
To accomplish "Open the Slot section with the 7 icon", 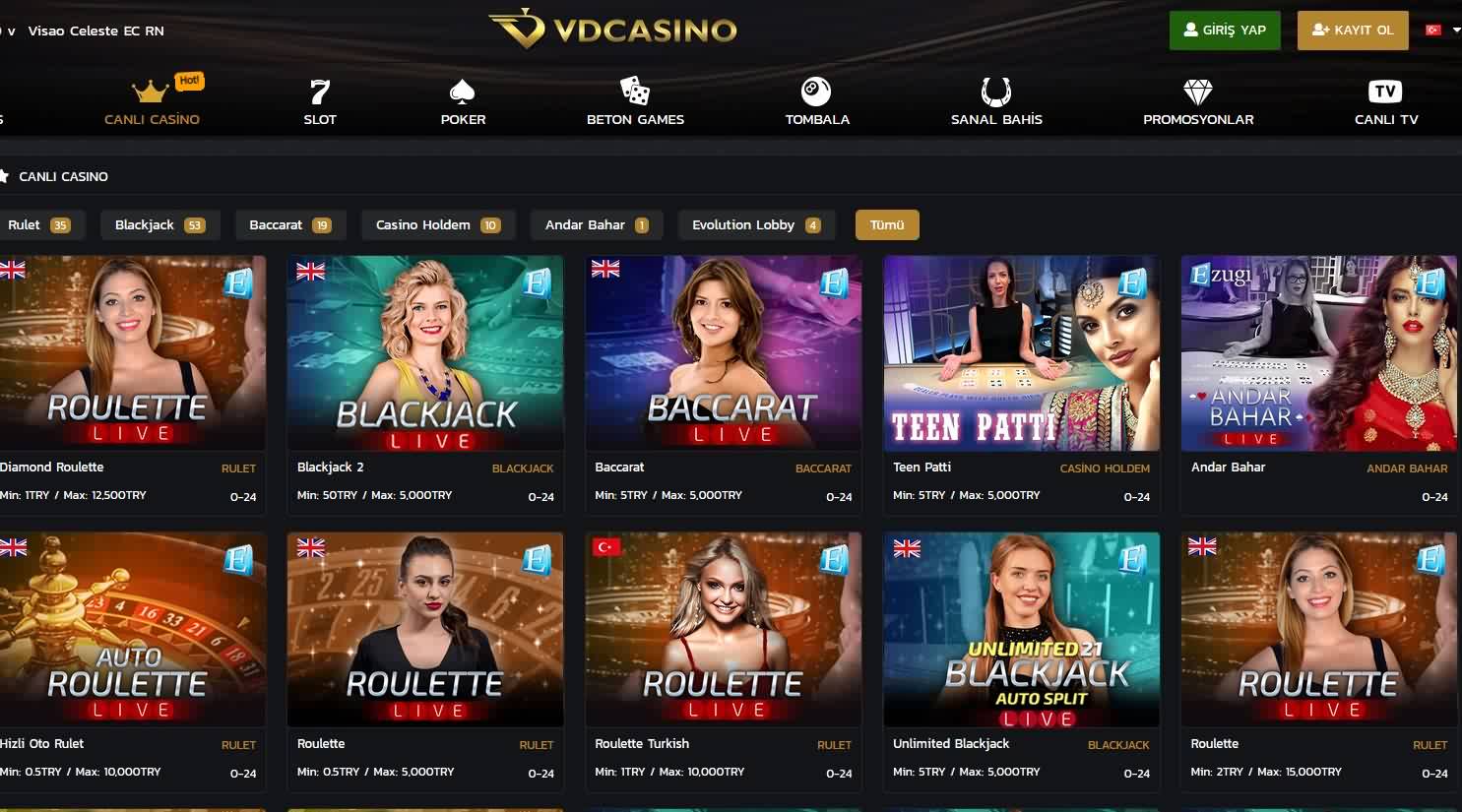I will click(x=320, y=92).
